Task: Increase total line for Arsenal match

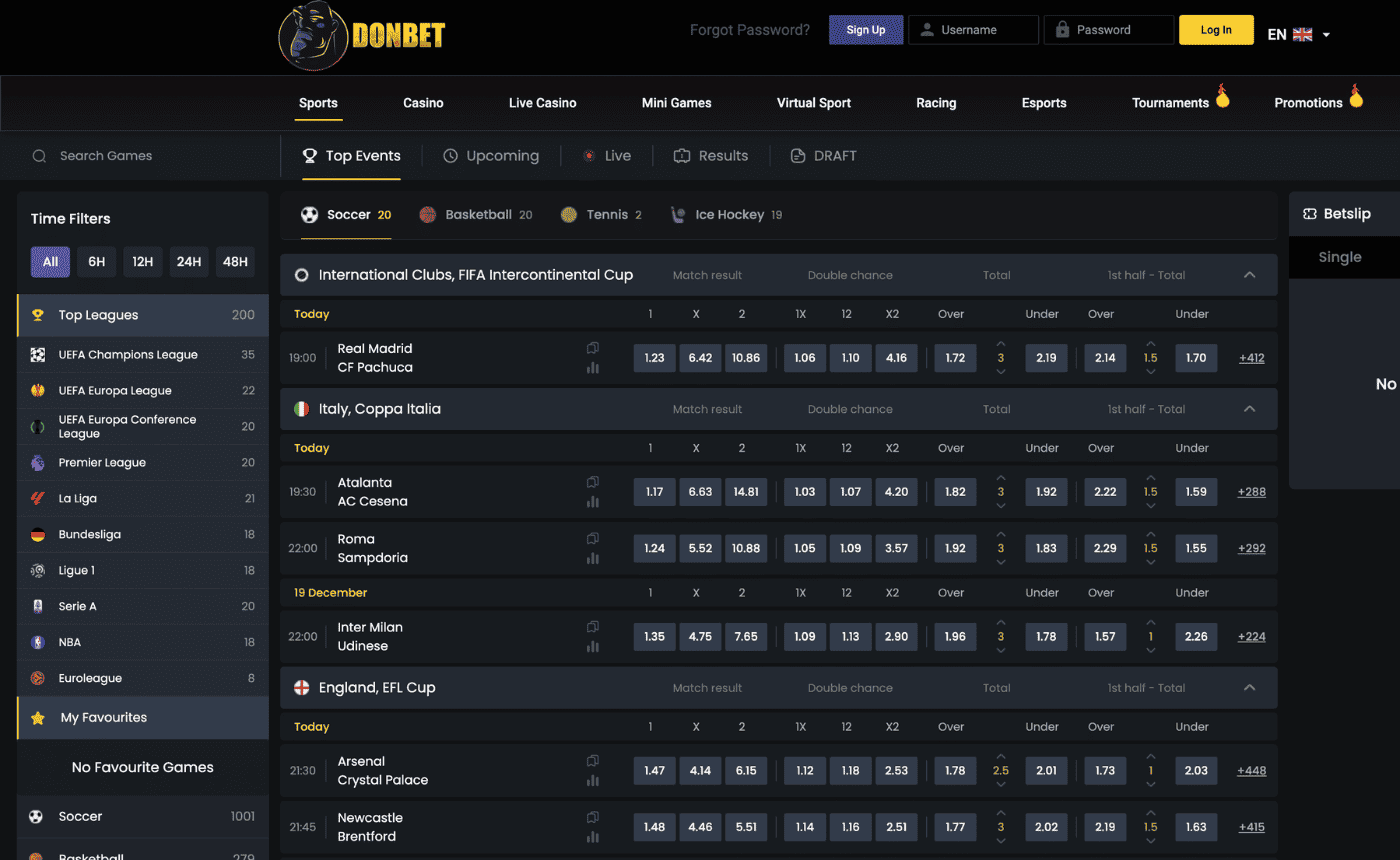Action: 1001,756
